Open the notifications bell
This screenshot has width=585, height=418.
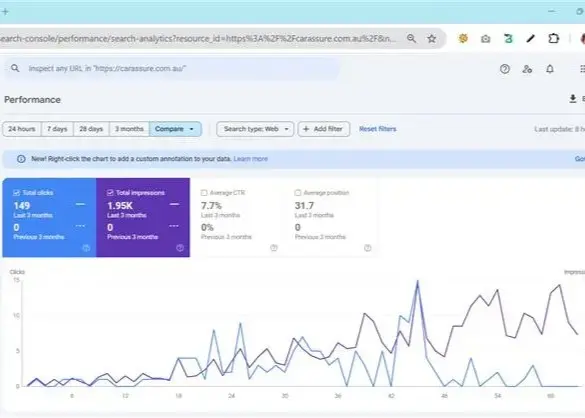click(x=550, y=69)
